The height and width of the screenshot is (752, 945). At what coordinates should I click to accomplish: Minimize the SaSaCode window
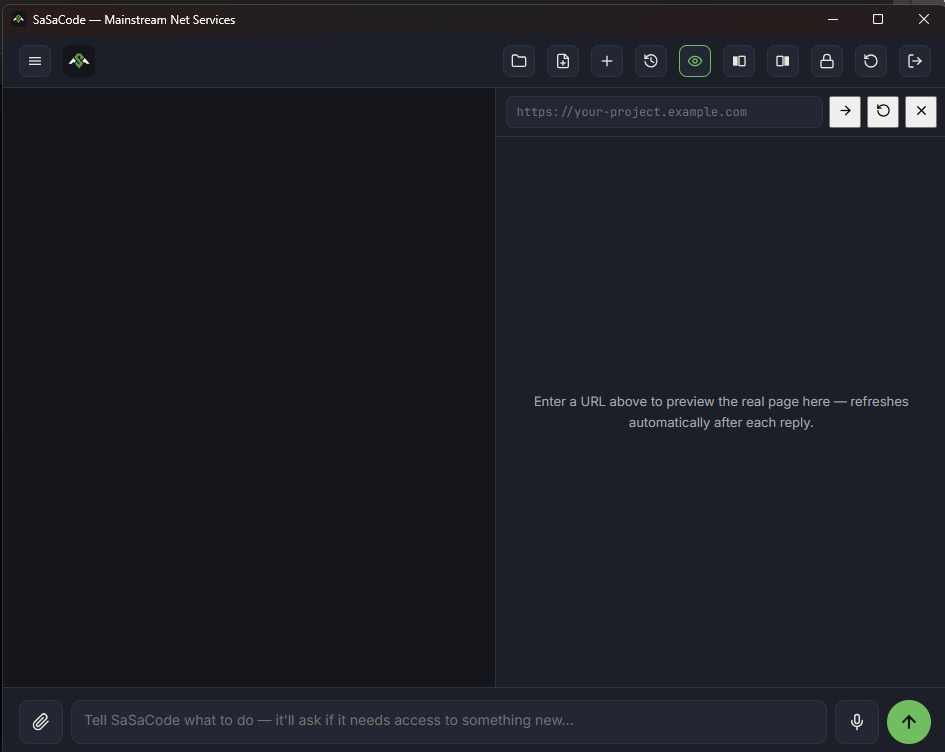pos(833,19)
